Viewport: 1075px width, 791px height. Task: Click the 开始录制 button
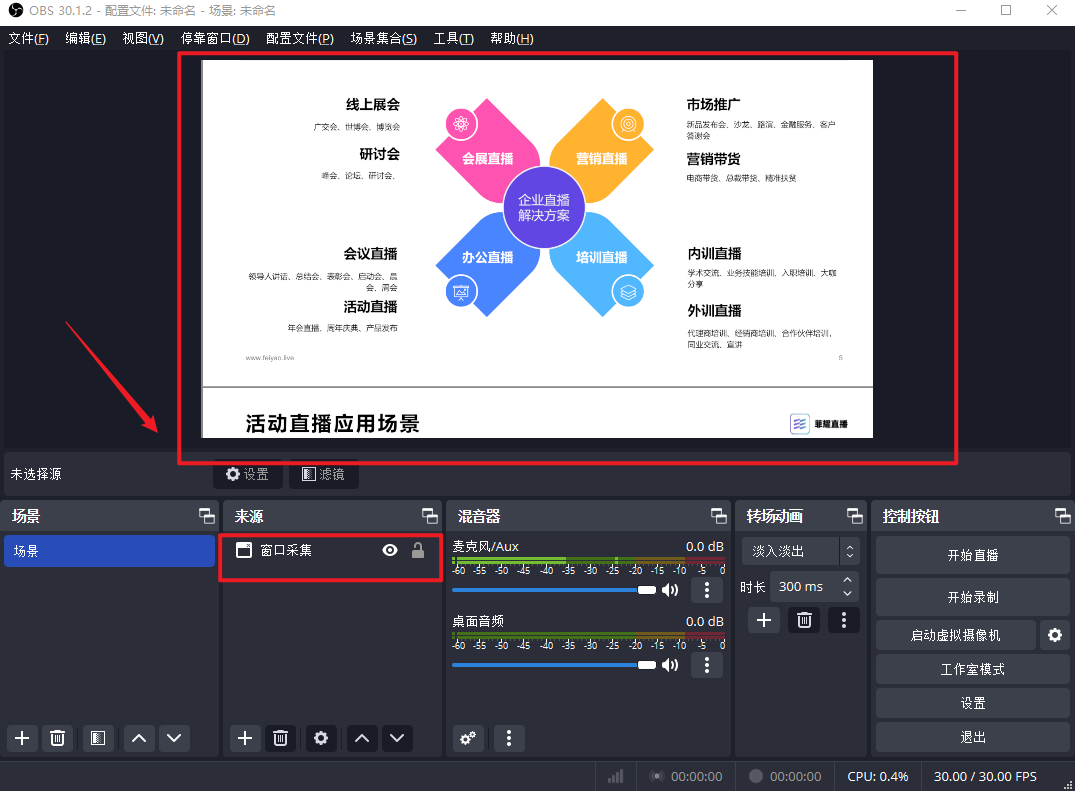click(972, 597)
